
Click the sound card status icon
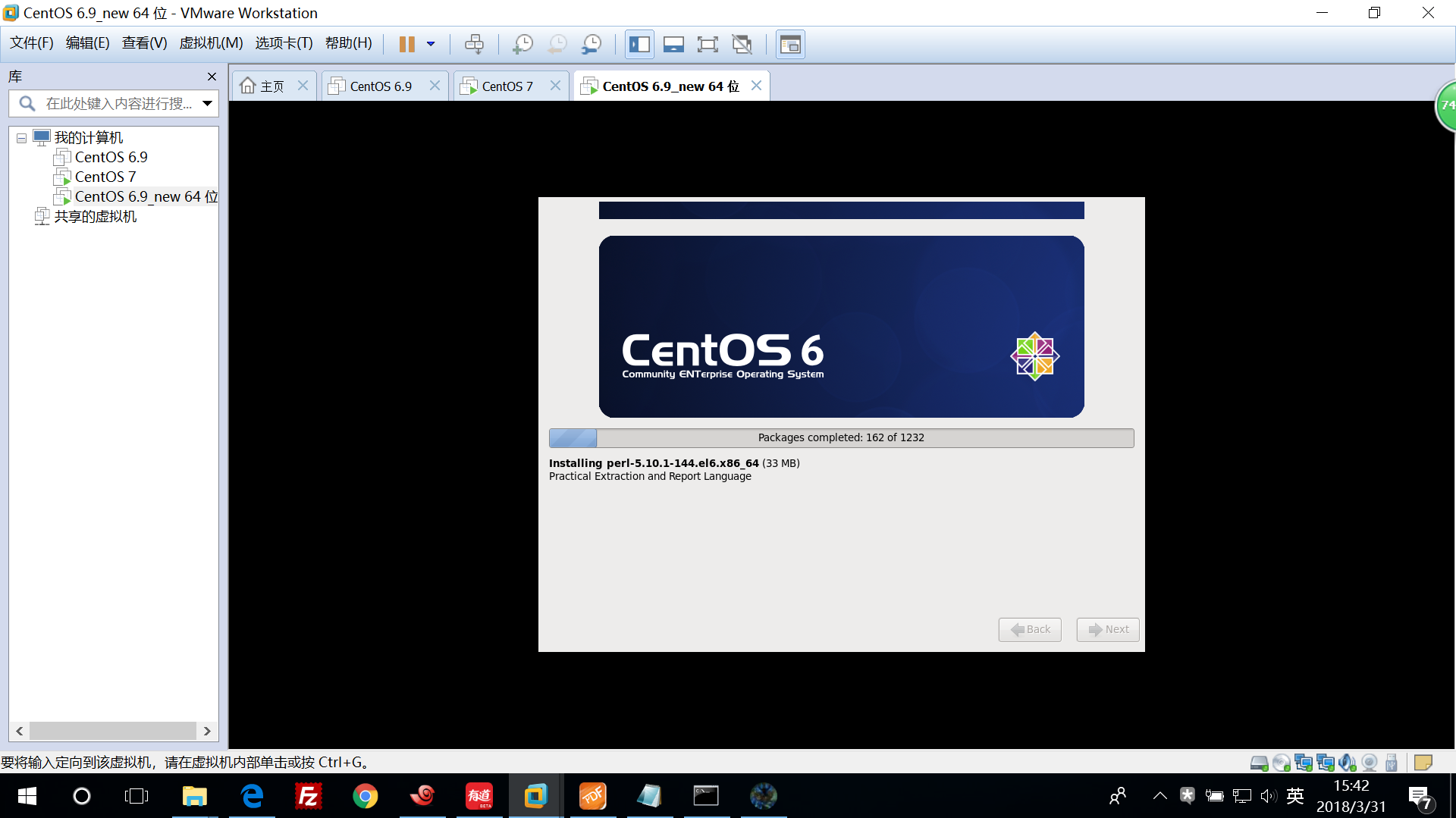[x=1348, y=763]
